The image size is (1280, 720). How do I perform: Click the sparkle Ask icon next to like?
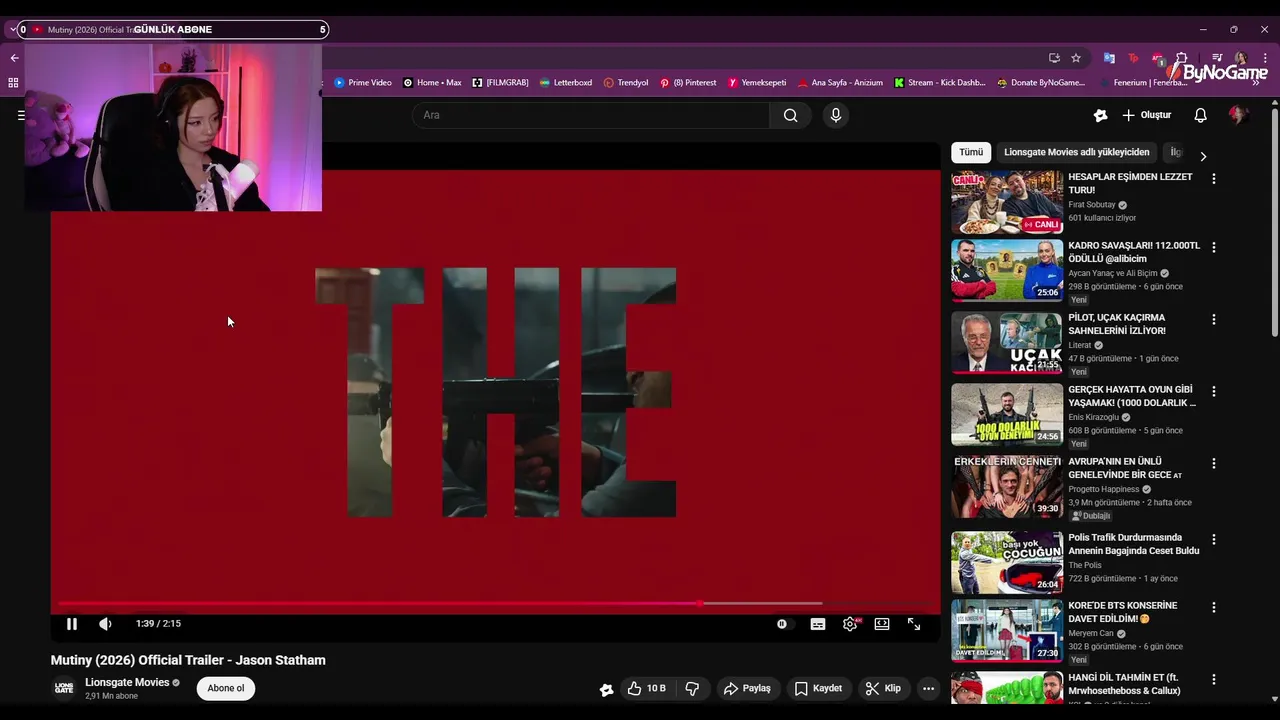point(606,689)
